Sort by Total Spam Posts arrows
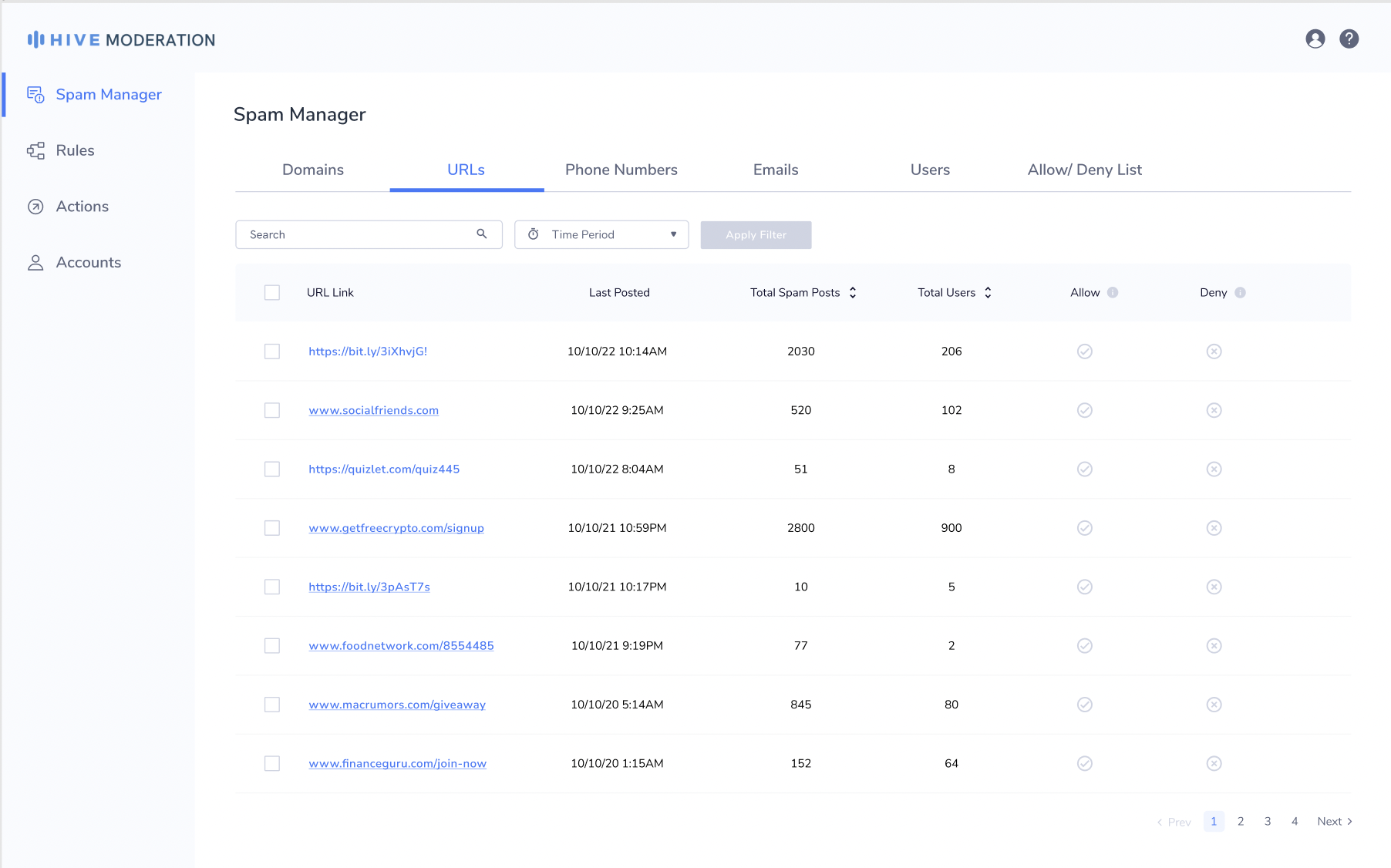This screenshot has height=868, width=1391. (853, 293)
